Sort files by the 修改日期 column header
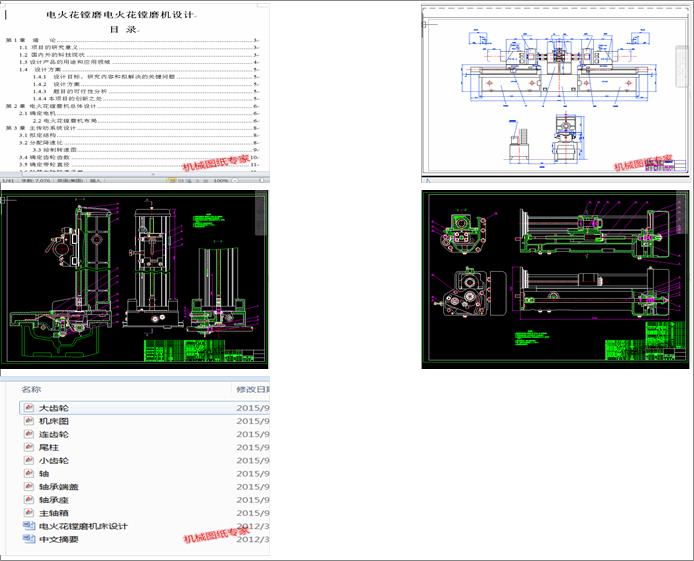This screenshot has width=694, height=561. [253, 389]
